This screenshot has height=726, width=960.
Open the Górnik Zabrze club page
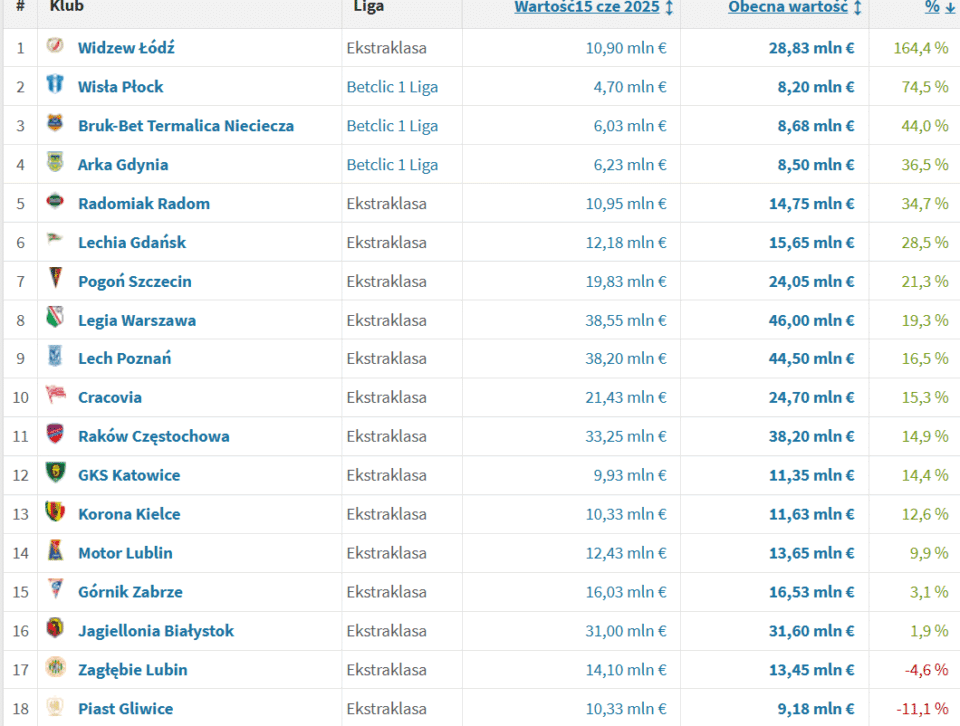(130, 592)
